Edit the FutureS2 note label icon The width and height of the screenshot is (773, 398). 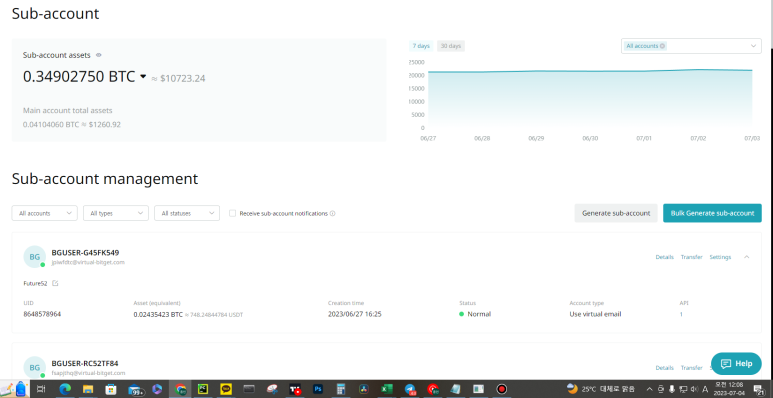point(55,283)
